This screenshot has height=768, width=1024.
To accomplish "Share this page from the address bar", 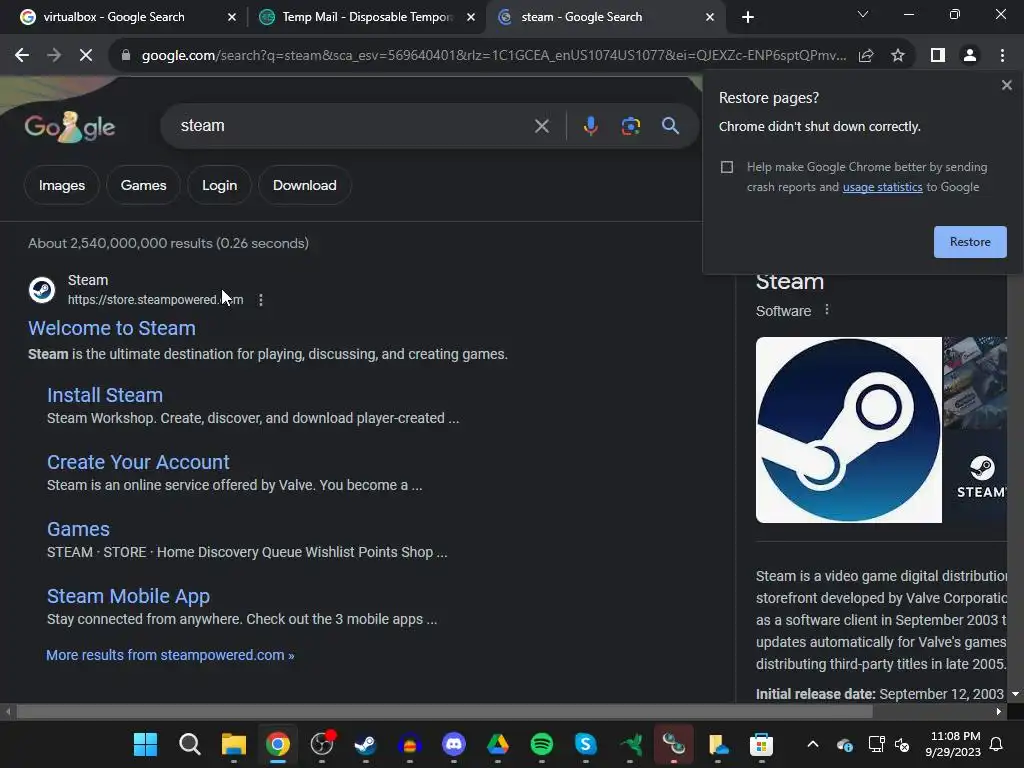I will [x=866, y=56].
